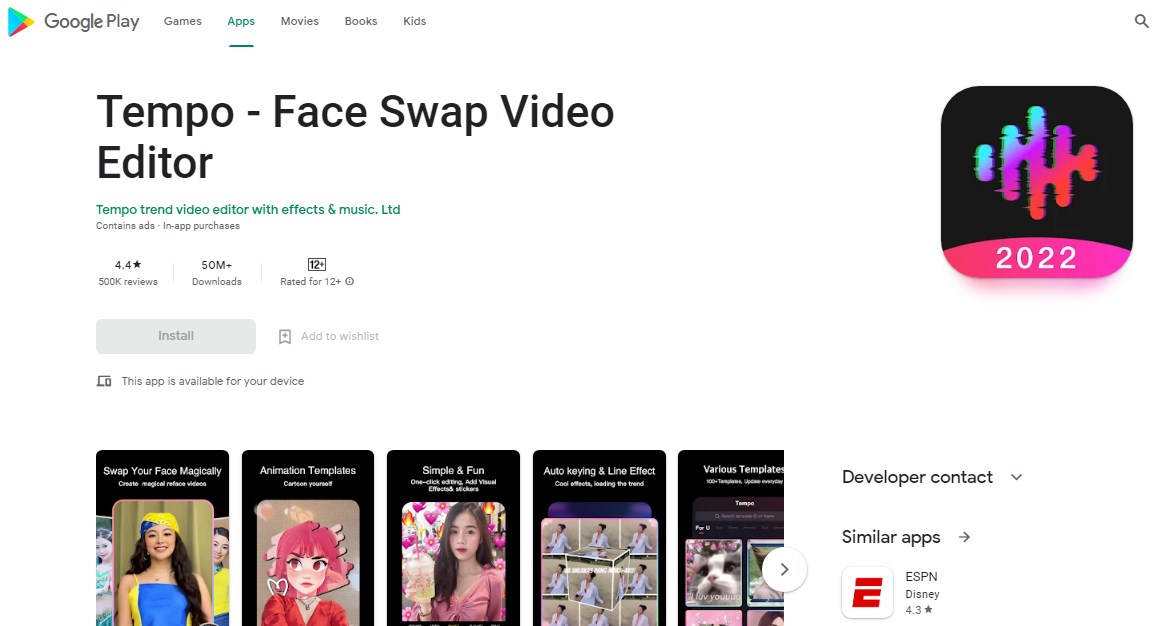The height and width of the screenshot is (626, 1163).
Task: Click the device availability icon
Action: tap(104, 381)
